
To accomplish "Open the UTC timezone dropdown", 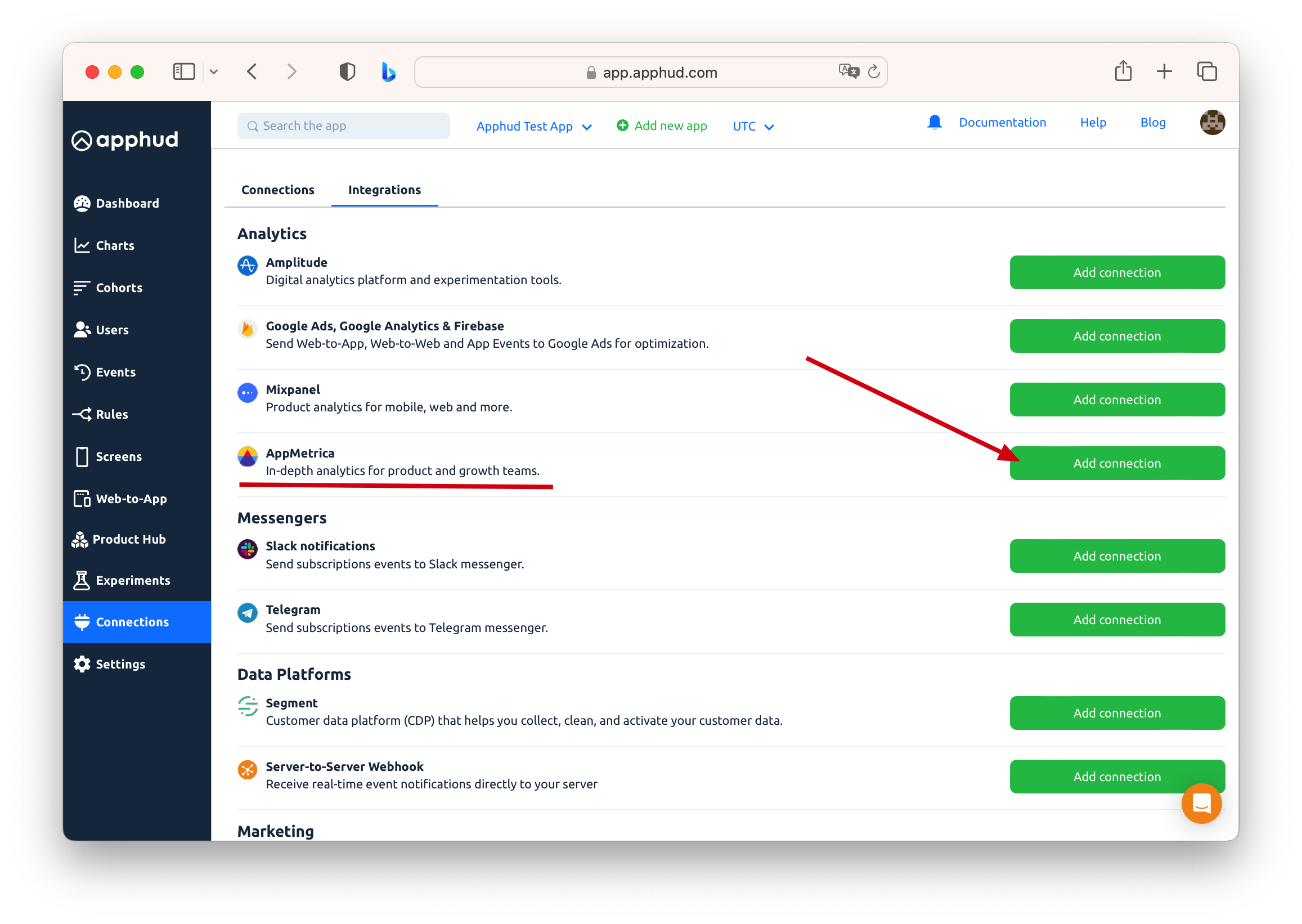I will click(x=752, y=126).
